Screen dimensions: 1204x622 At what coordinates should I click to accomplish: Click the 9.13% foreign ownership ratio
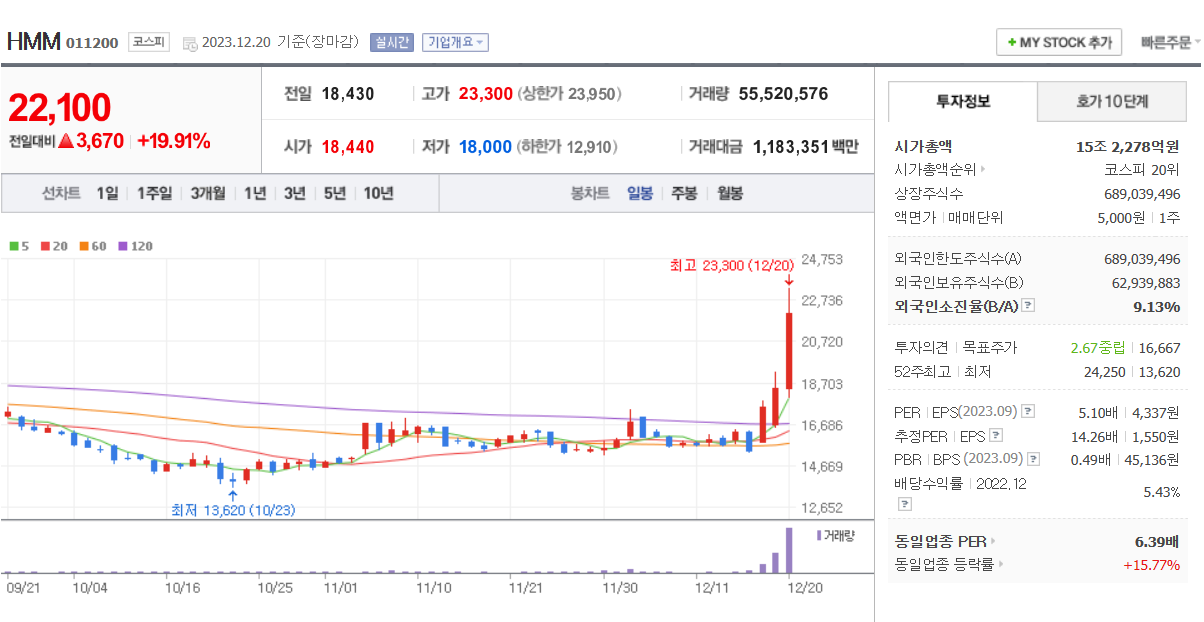tap(1157, 306)
